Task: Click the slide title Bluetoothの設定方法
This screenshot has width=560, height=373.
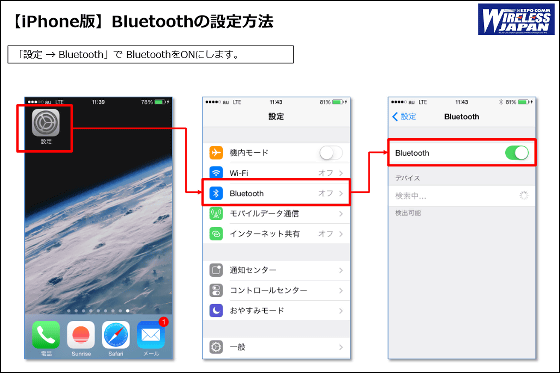Action: click(x=193, y=21)
